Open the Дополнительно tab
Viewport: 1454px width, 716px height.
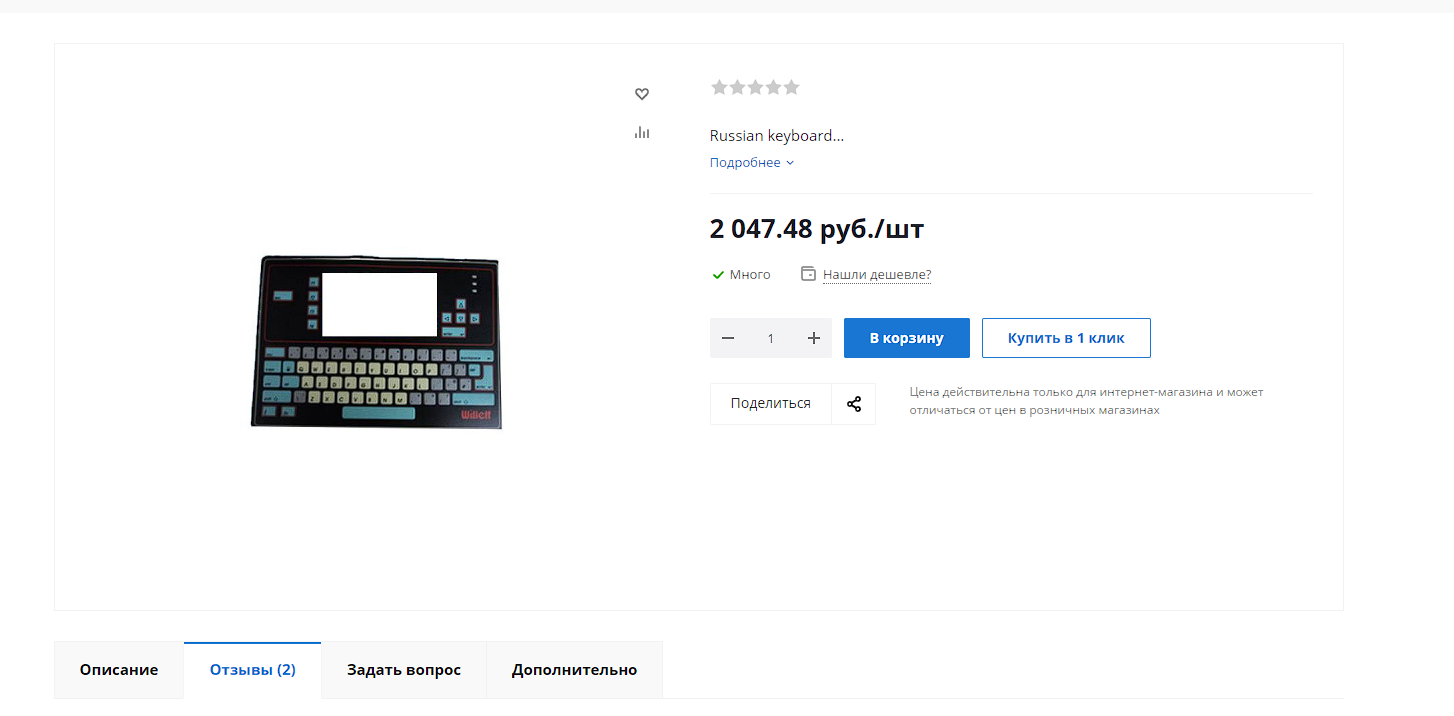[x=574, y=670]
